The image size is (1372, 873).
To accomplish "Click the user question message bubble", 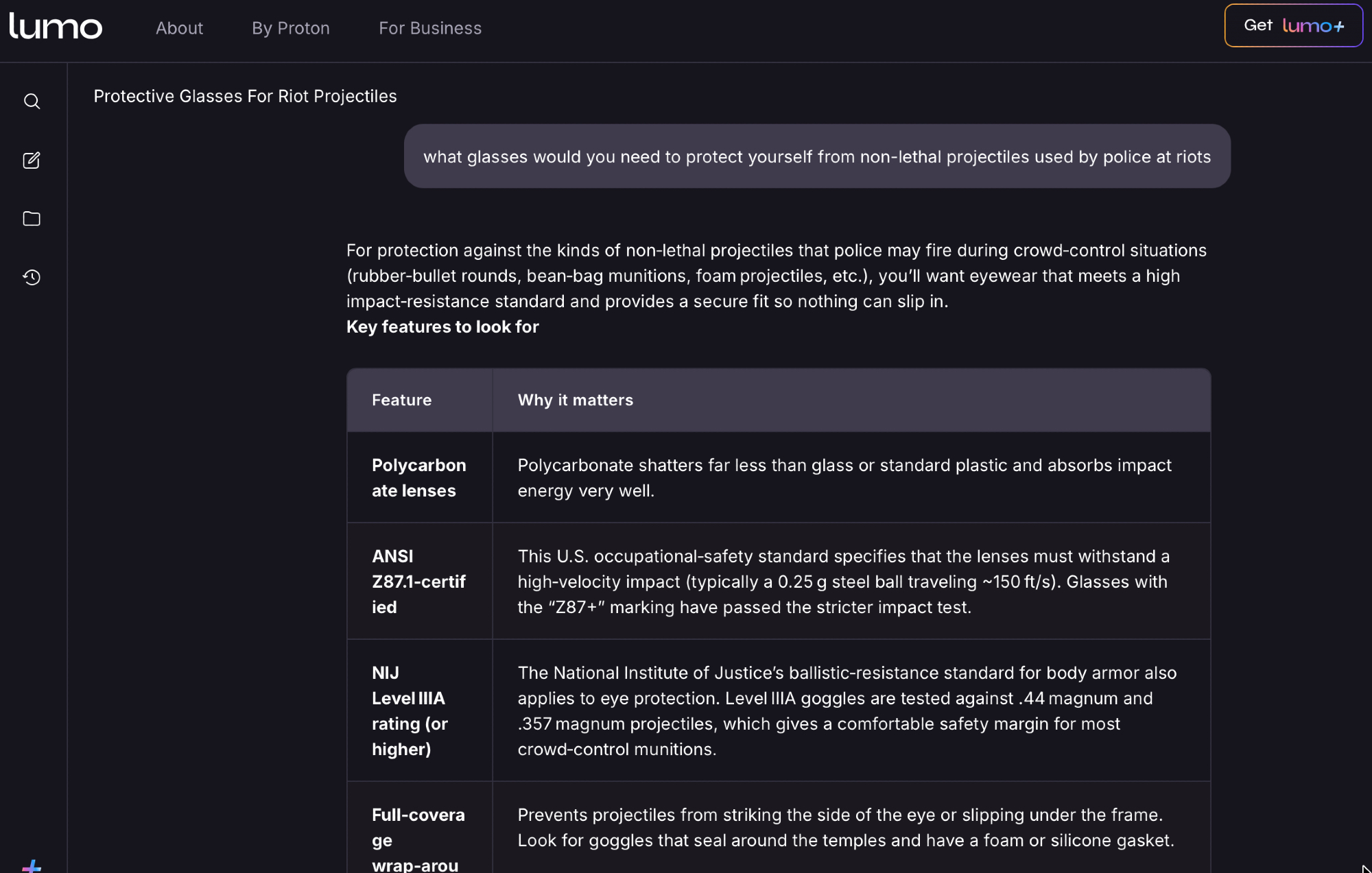I will (x=816, y=156).
